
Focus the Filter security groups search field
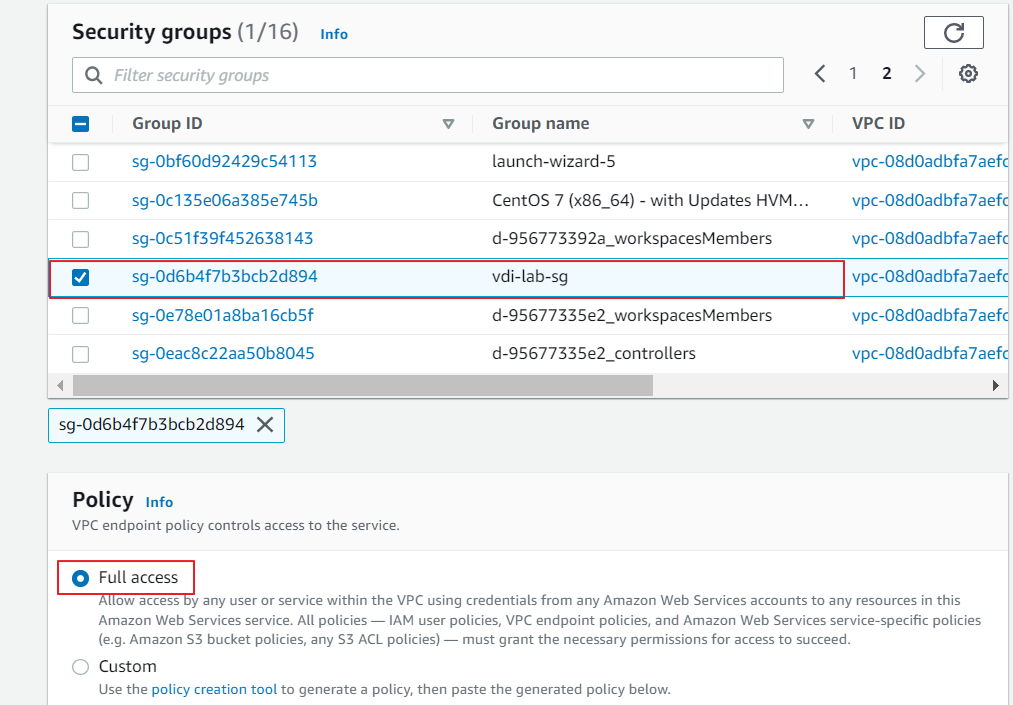pyautogui.click(x=428, y=75)
